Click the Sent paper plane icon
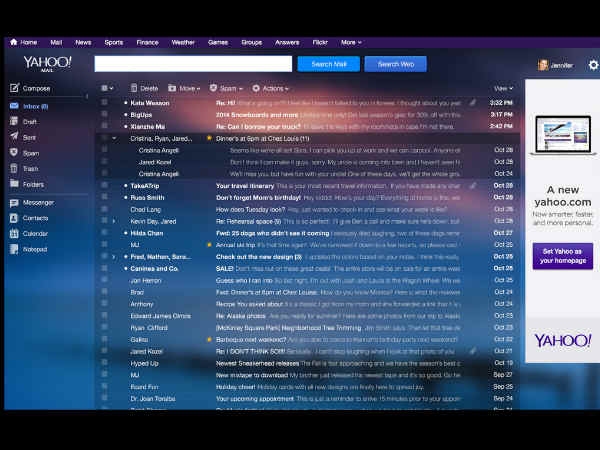This screenshot has width=600, height=450. [14, 137]
